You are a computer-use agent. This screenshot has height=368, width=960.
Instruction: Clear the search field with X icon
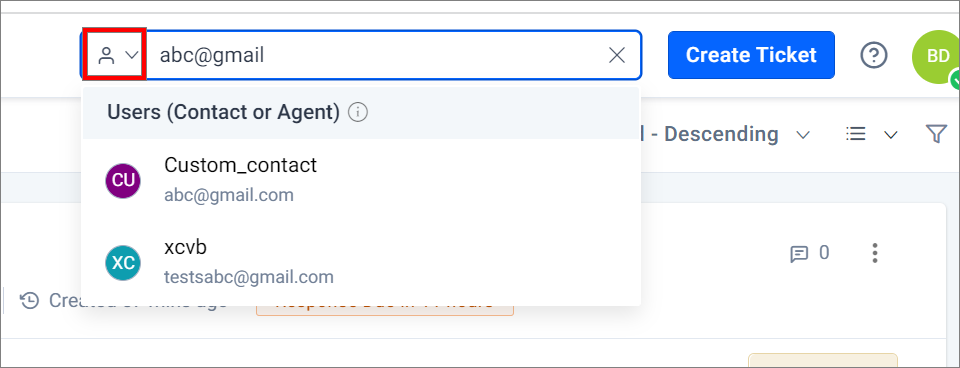[x=617, y=56]
